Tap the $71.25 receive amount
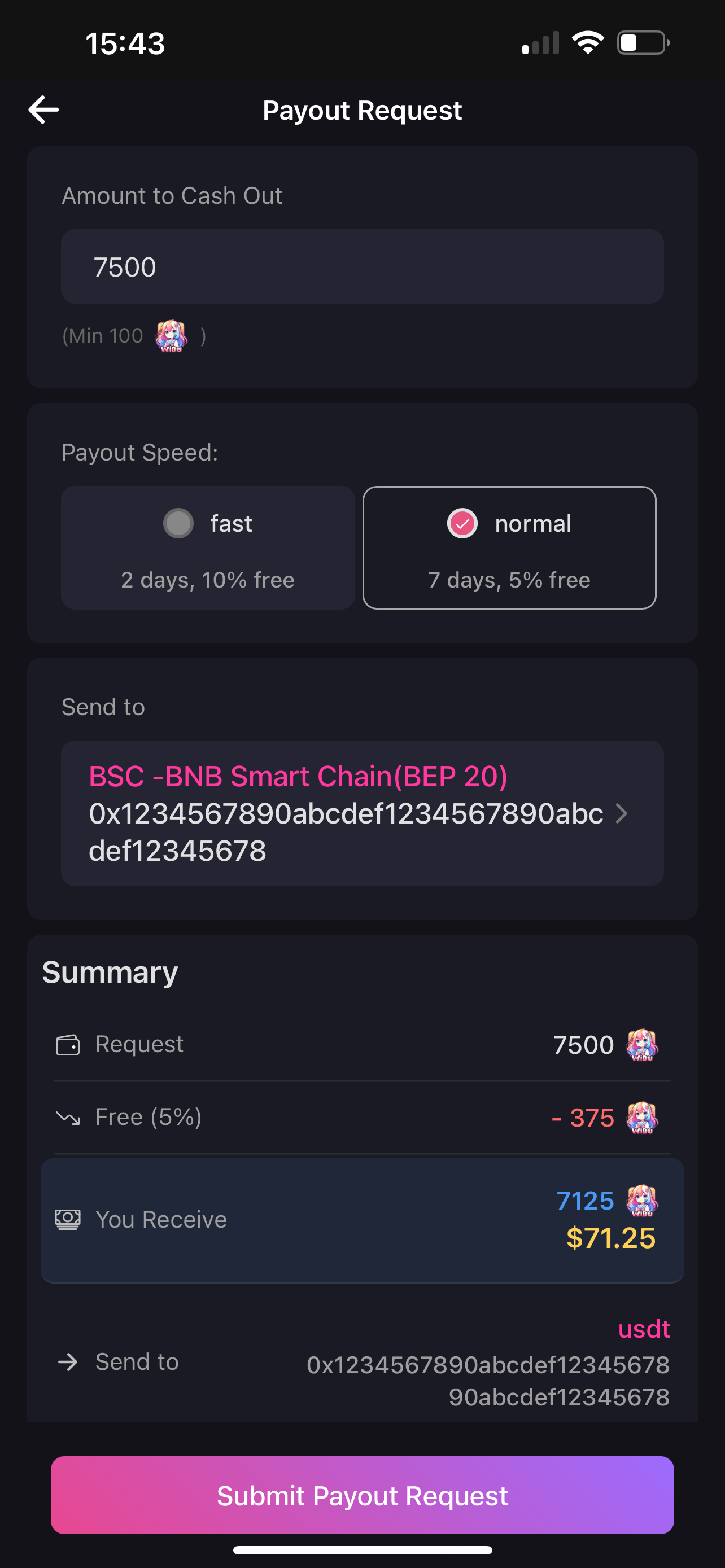Image resolution: width=725 pixels, height=1568 pixels. 610,1238
